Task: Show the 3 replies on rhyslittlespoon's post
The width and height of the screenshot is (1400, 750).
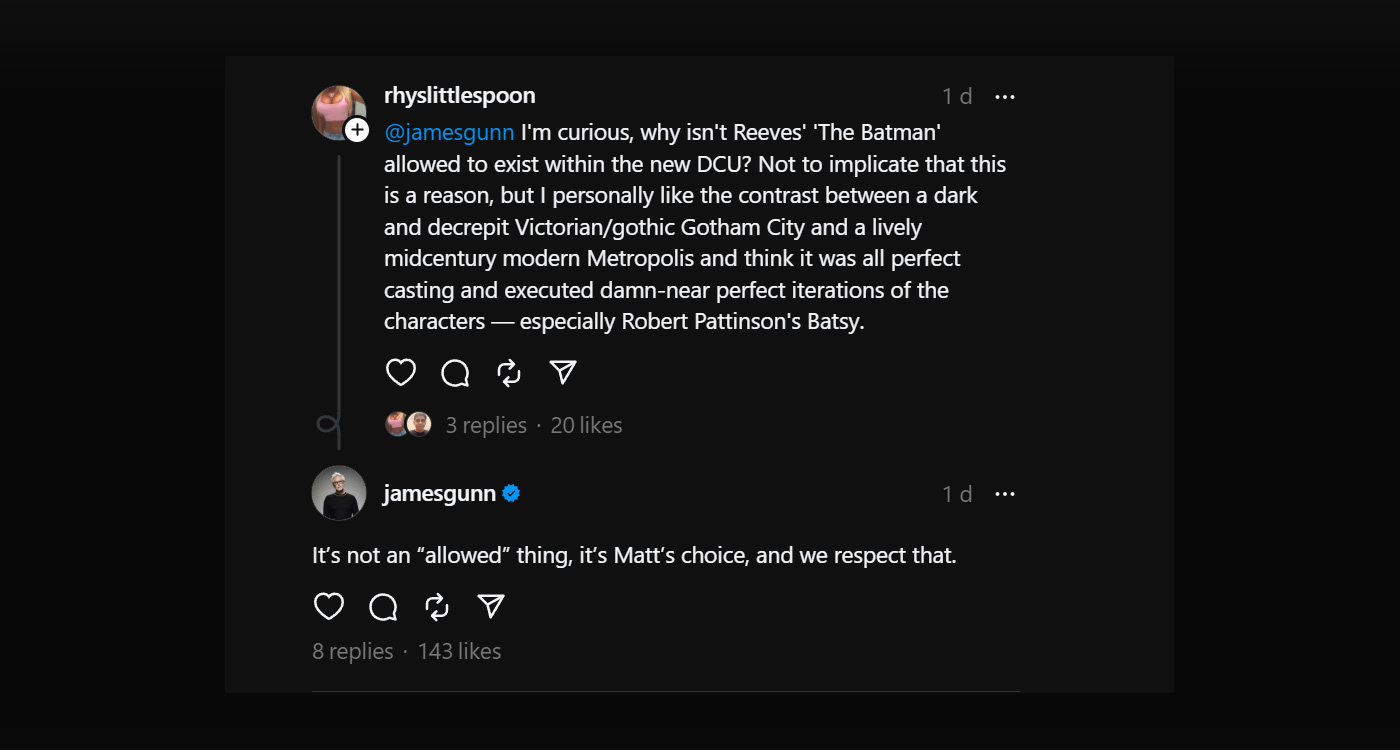Action: tap(486, 425)
